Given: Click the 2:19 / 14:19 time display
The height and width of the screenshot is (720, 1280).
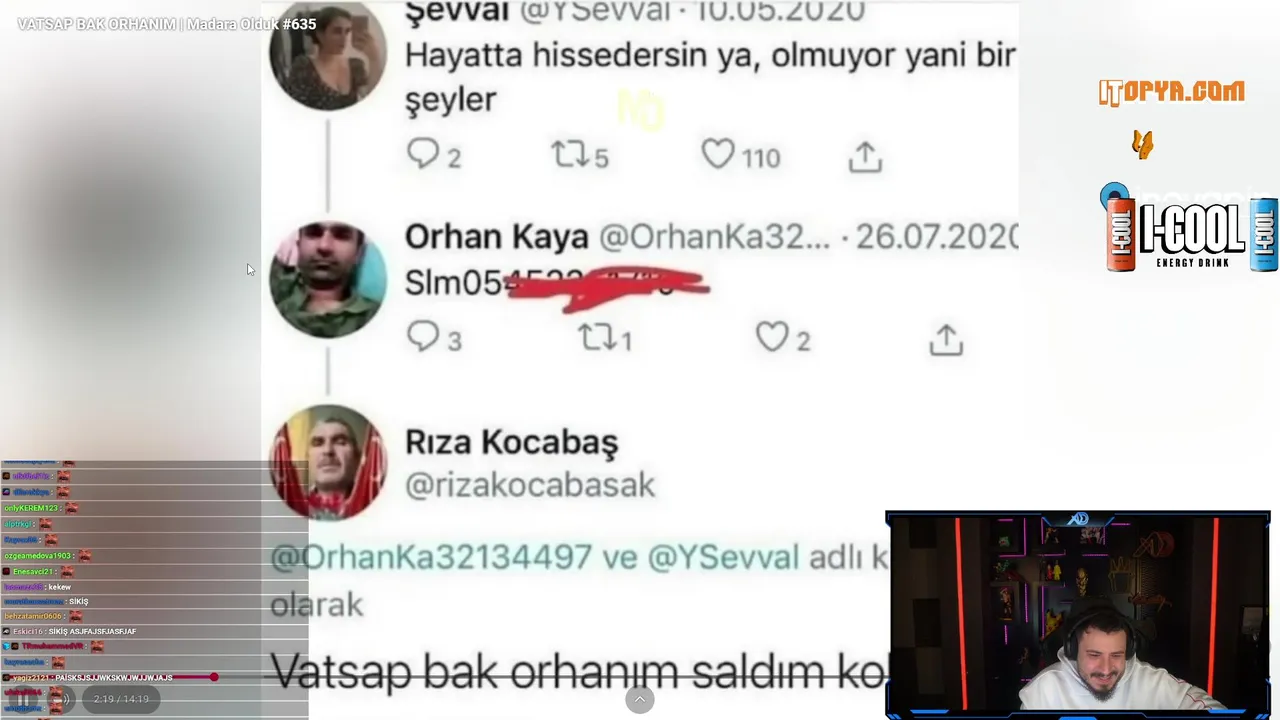Looking at the screenshot, I should (x=121, y=699).
